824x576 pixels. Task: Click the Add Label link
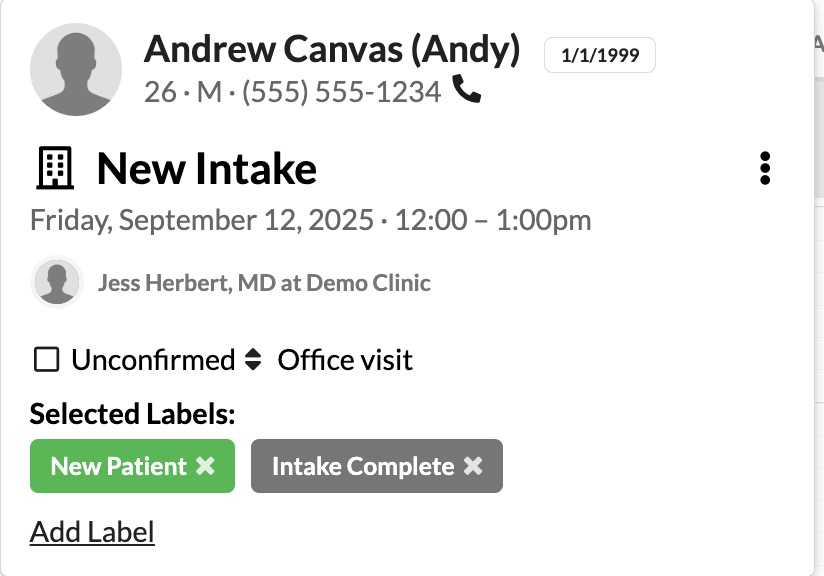click(92, 532)
